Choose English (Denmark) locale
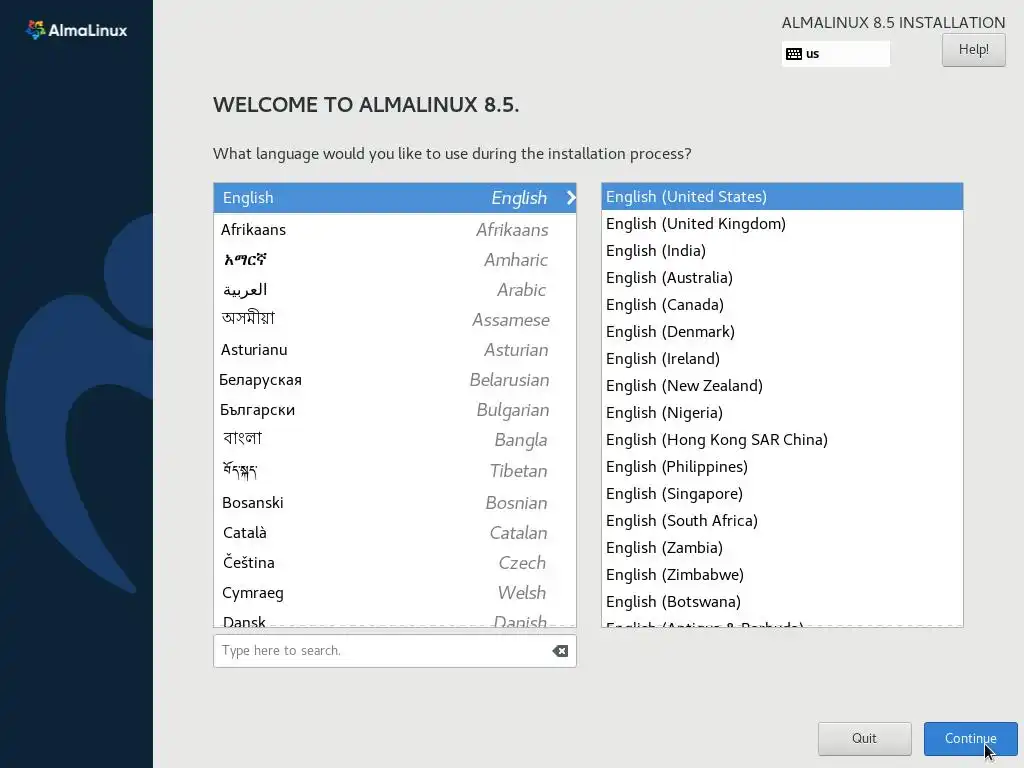 782,332
